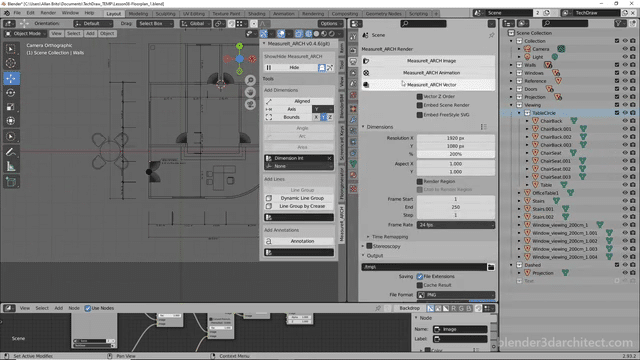Toggle Use Nodes checkbox
The width and height of the screenshot is (640, 360).
tap(87, 308)
